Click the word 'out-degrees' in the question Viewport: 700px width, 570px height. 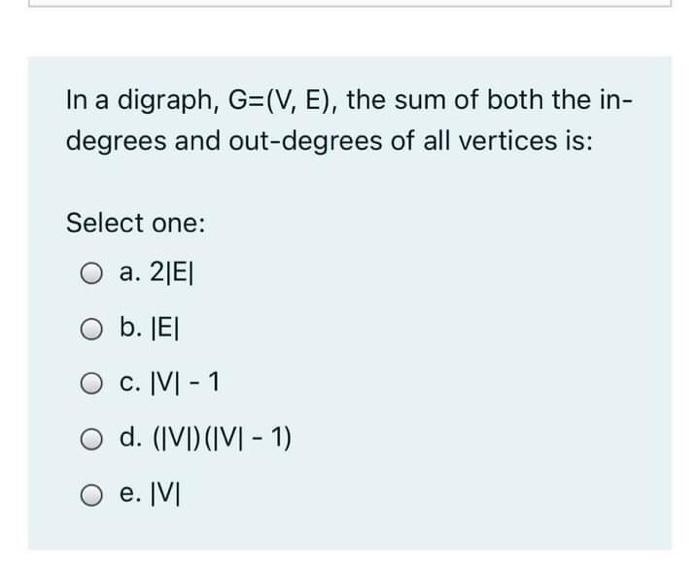click(305, 141)
